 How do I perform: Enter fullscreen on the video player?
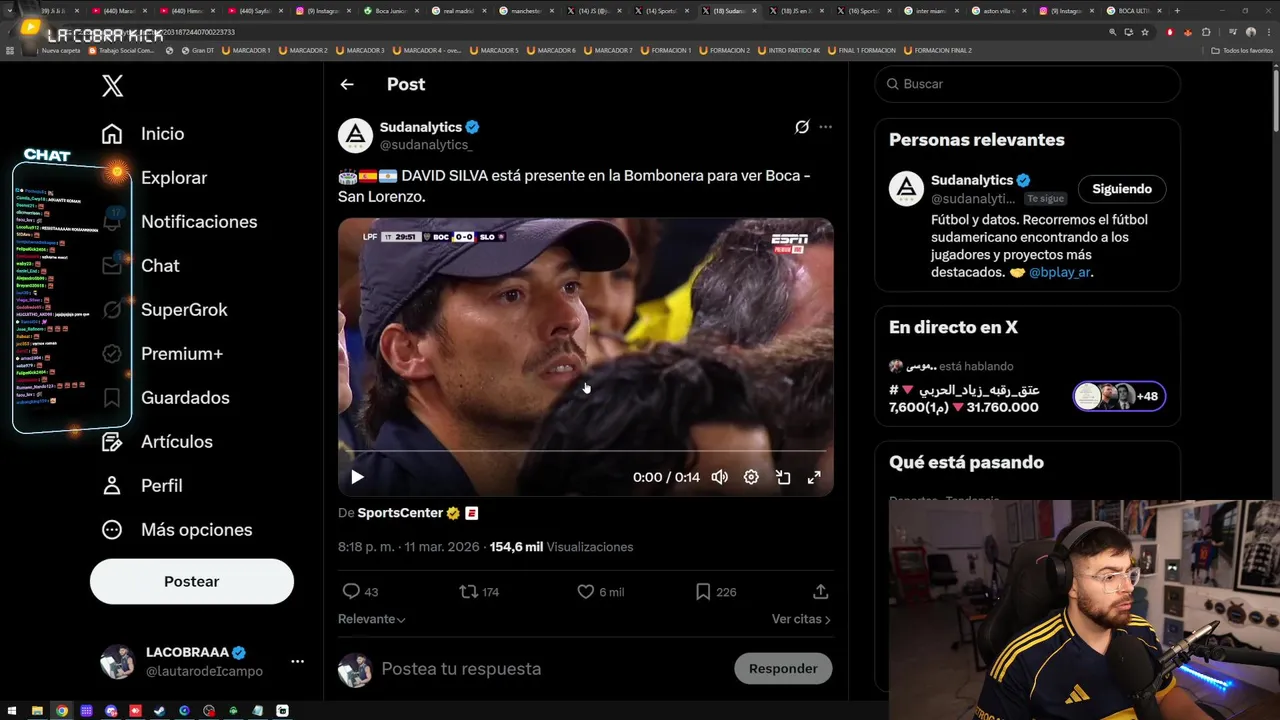(x=814, y=477)
